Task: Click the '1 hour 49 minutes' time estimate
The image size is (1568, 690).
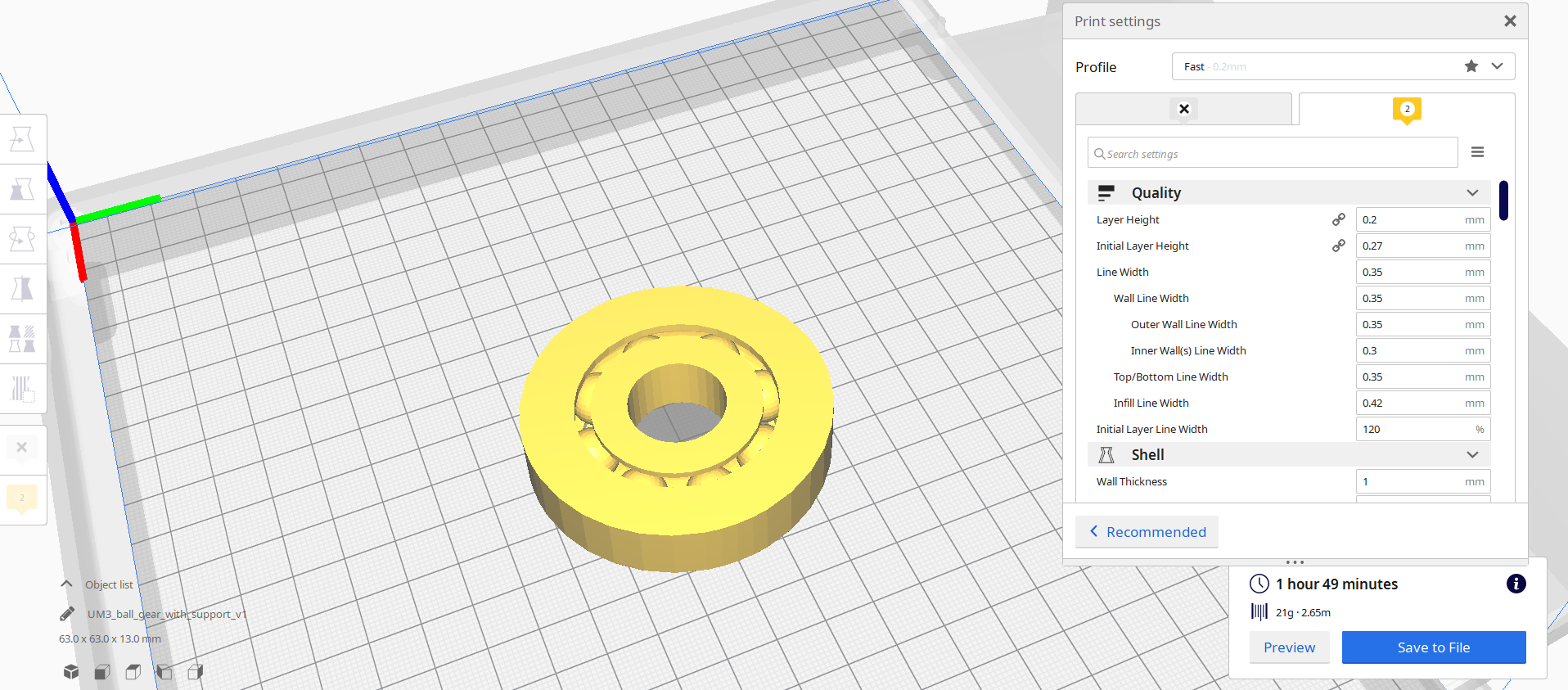Action: pyautogui.click(x=1336, y=584)
